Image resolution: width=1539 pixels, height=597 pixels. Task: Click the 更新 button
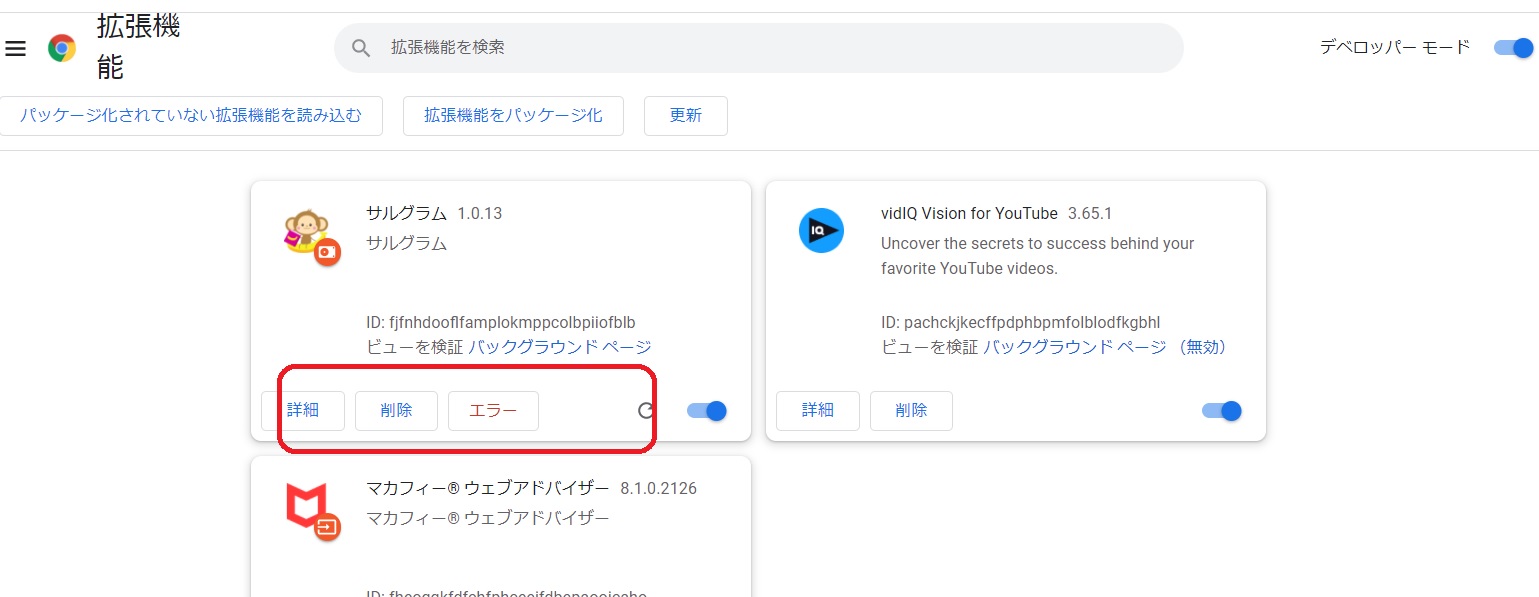[686, 116]
